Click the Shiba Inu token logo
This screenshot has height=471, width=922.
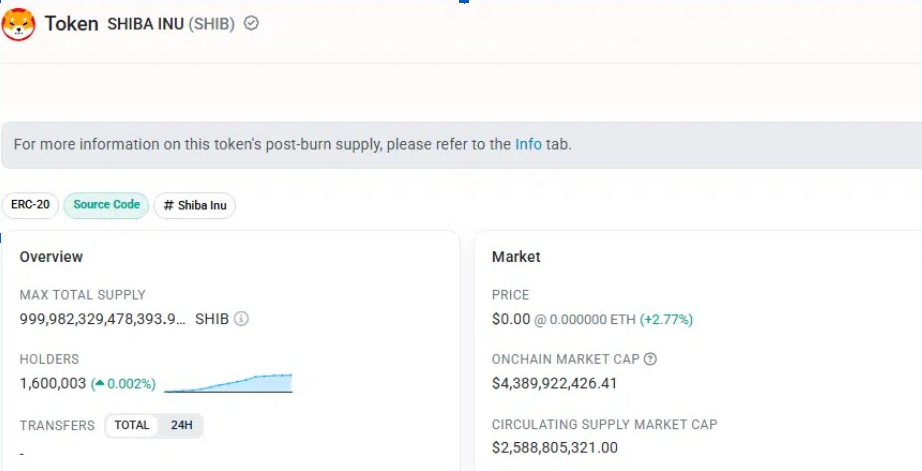click(18, 24)
